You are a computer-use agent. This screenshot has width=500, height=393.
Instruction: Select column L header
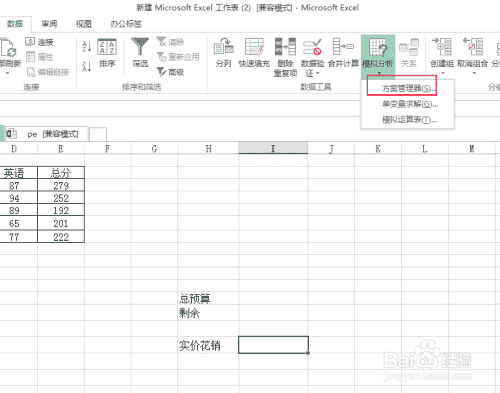coord(424,148)
